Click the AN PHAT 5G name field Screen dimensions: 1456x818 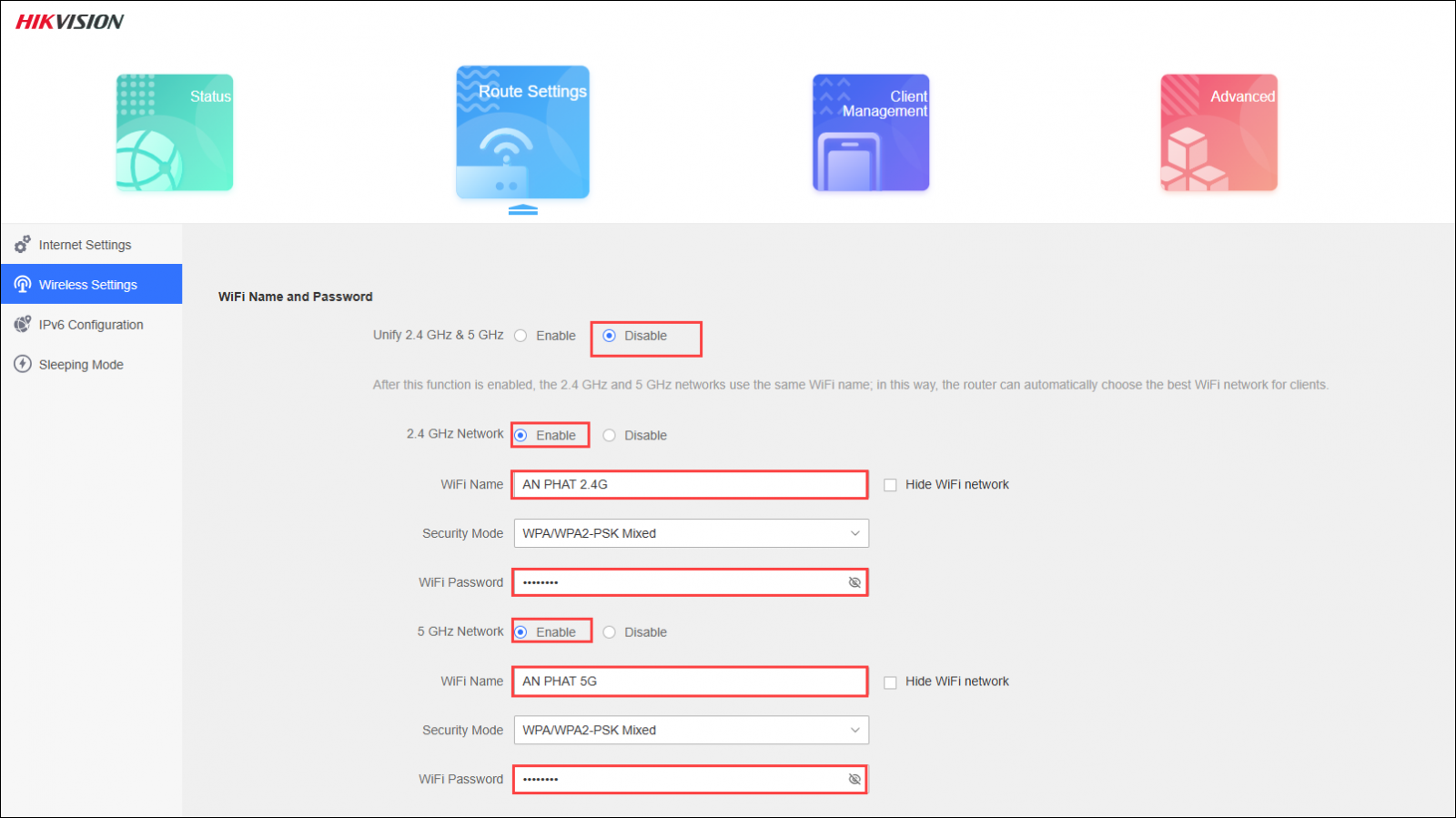[x=689, y=682]
